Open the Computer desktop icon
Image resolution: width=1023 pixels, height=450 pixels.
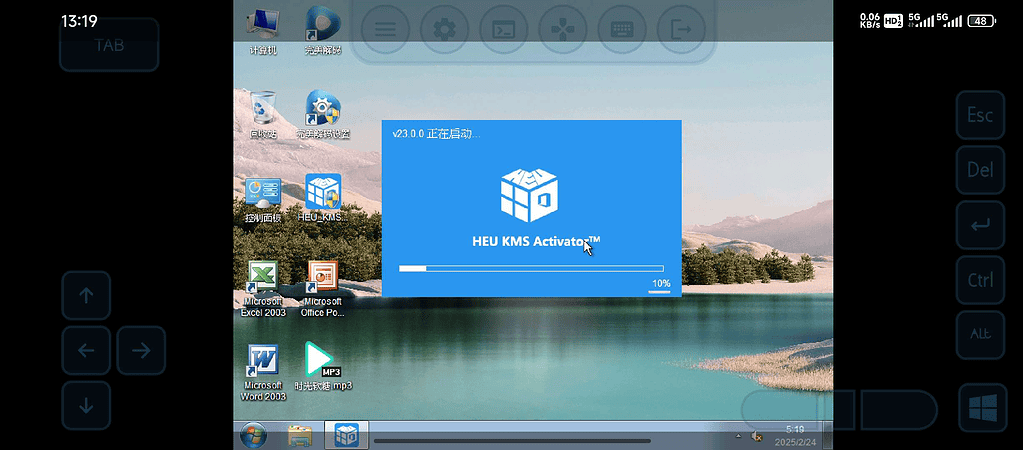coord(263,30)
